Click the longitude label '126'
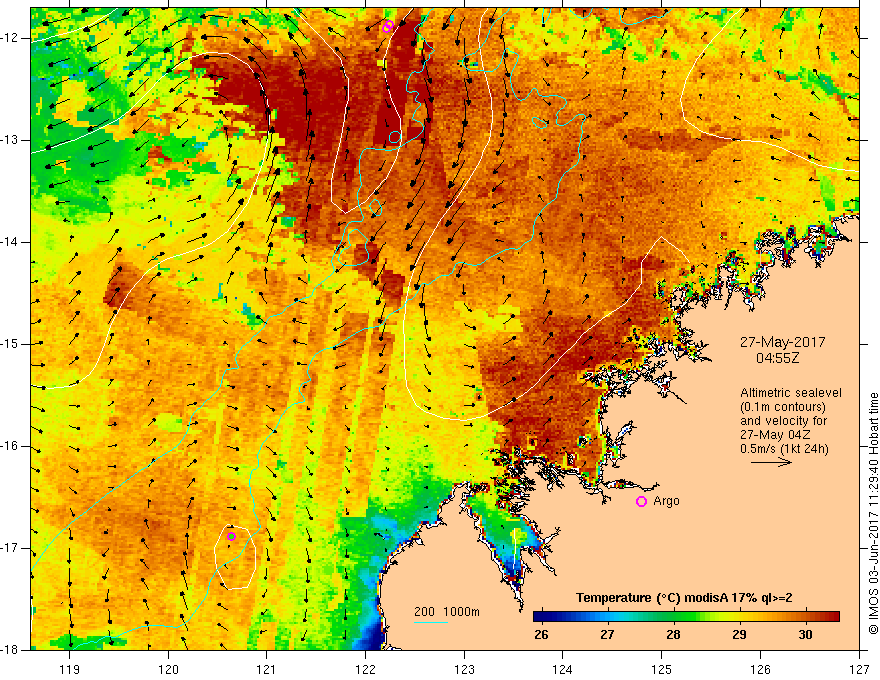 (x=760, y=669)
